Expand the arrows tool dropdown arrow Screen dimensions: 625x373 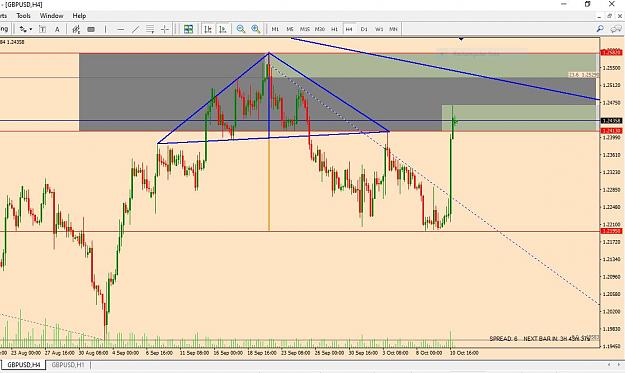point(31,29)
